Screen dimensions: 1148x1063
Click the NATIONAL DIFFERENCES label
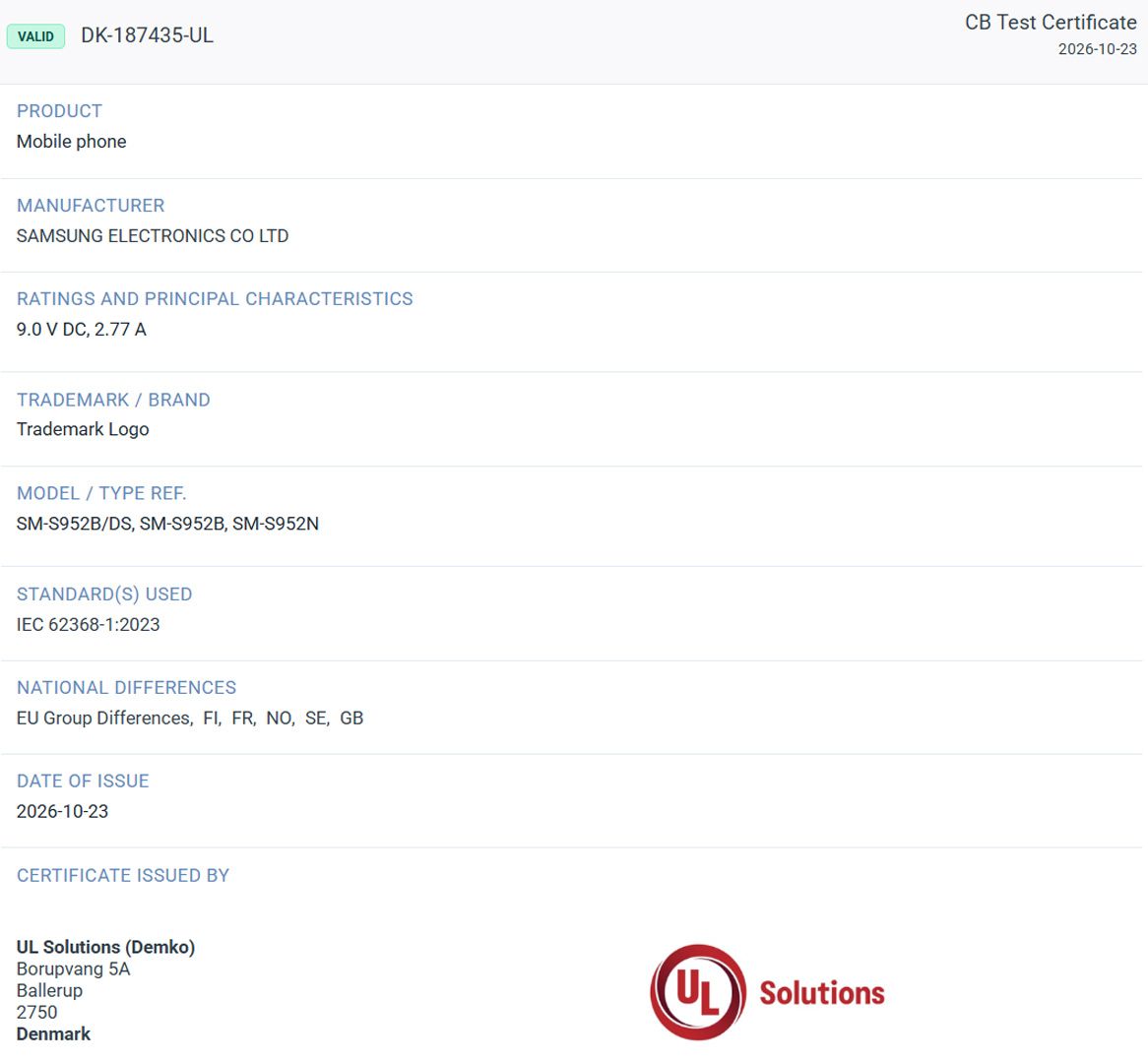[x=127, y=687]
